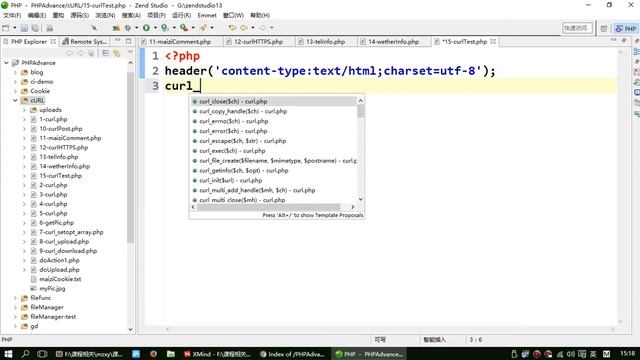The width and height of the screenshot is (640, 360).
Task: Select curl_close($ch) suggestion
Action: [x=274, y=101]
